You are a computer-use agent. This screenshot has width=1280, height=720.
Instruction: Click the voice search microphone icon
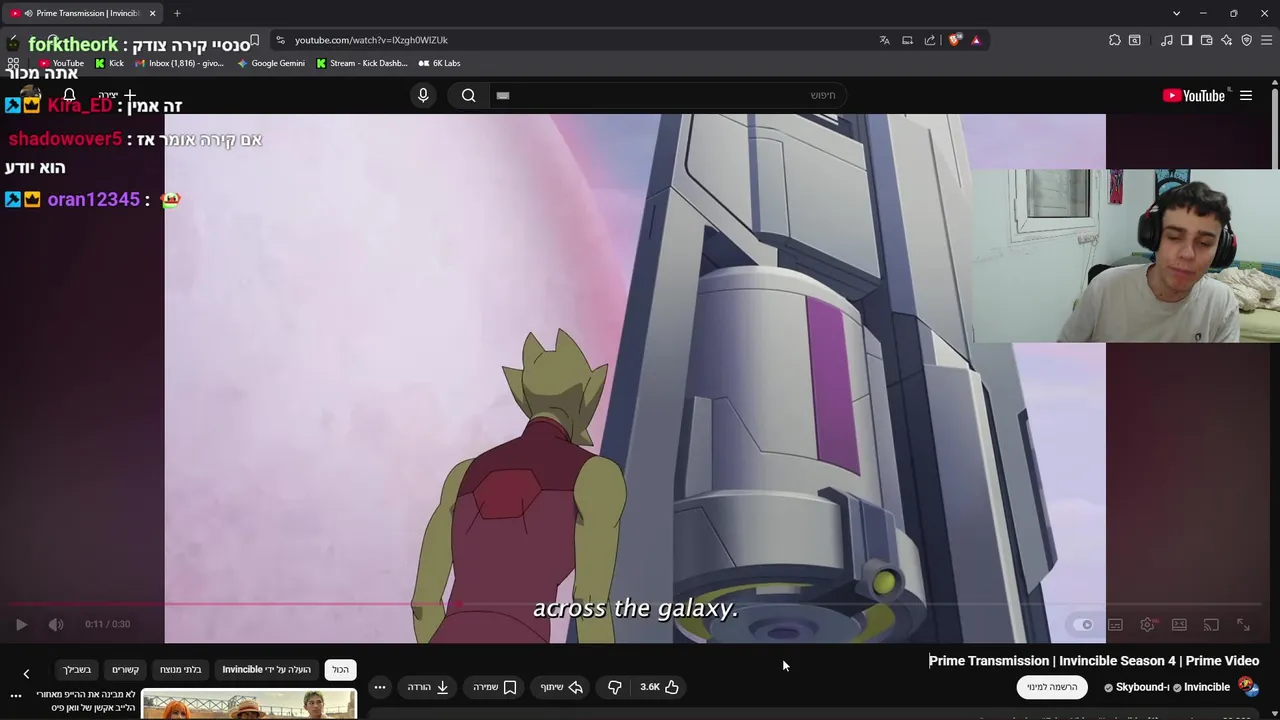point(423,95)
